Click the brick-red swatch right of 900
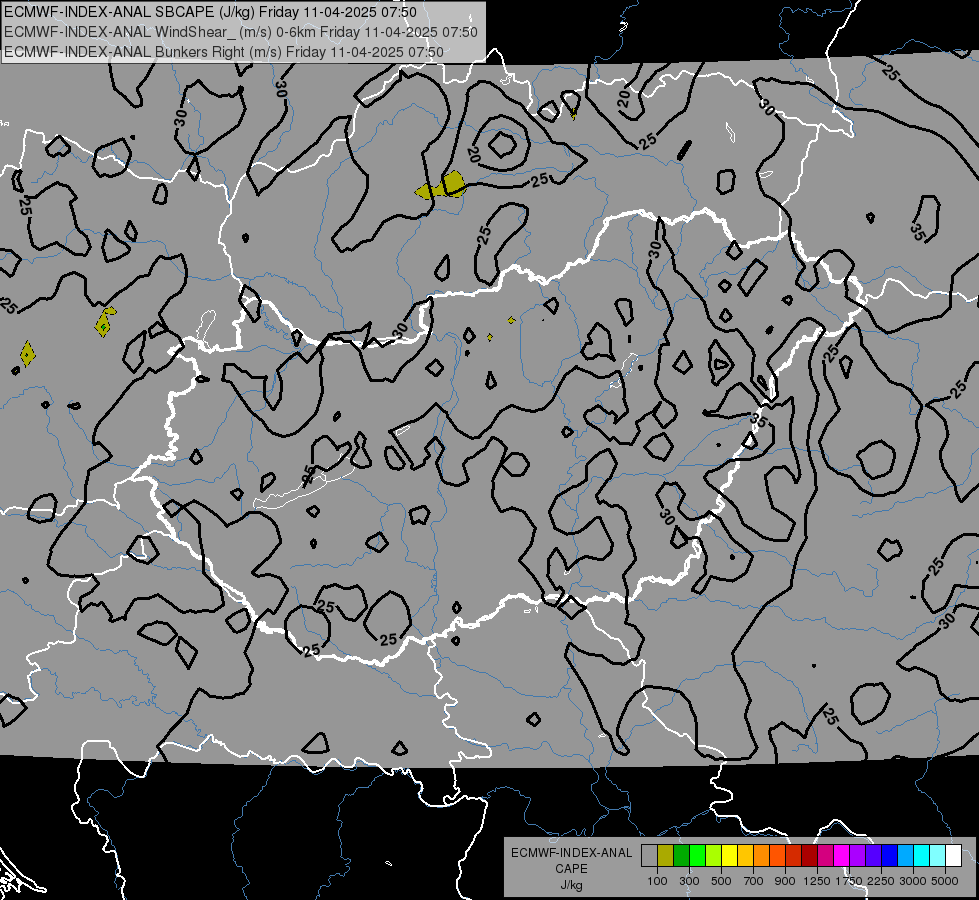This screenshot has height=900, width=979. pyautogui.click(x=794, y=856)
